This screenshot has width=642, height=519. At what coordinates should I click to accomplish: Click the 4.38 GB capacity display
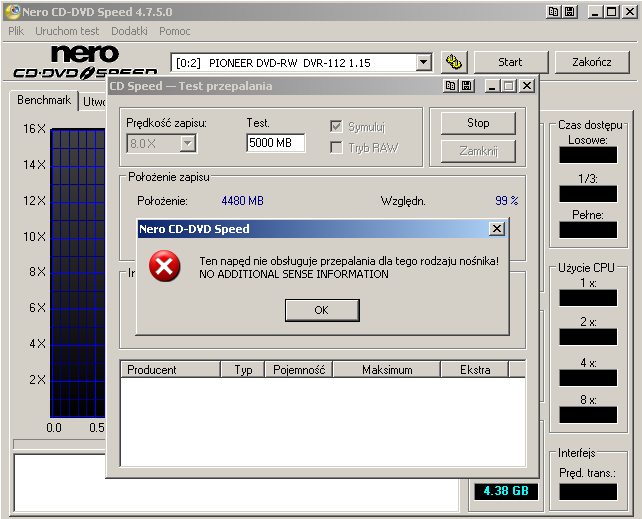pyautogui.click(x=506, y=491)
